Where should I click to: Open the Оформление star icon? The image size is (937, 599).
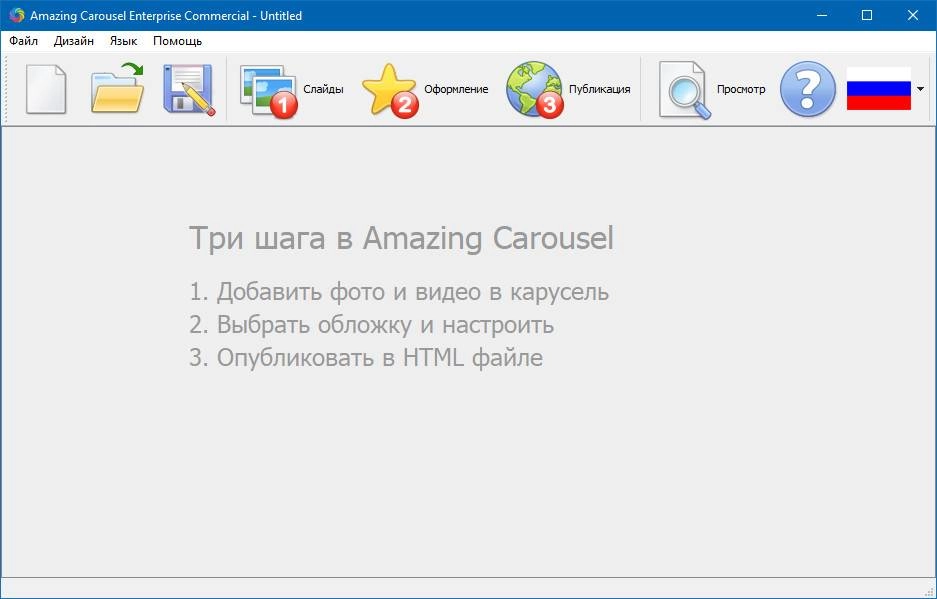pyautogui.click(x=390, y=90)
